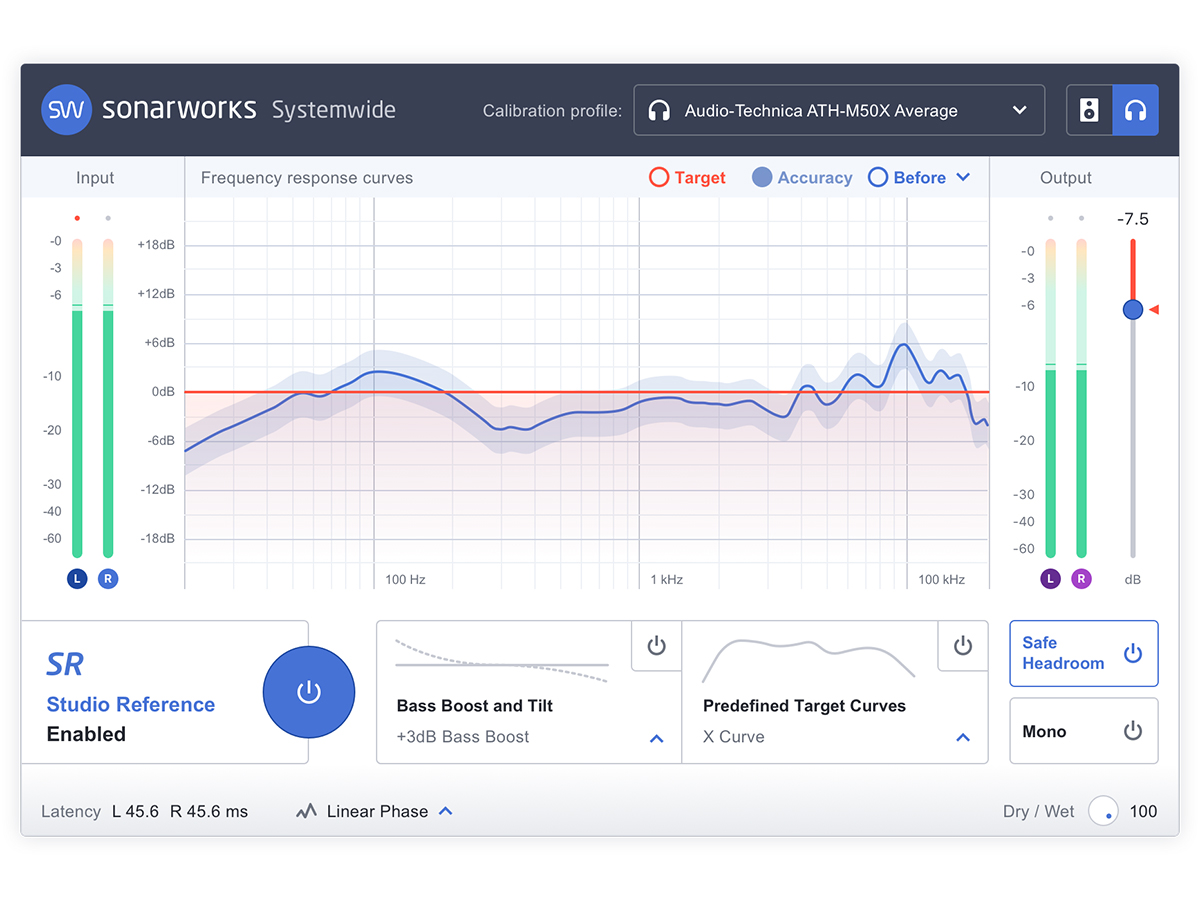1200x900 pixels.
Task: Click the input left level meter
Action: click(x=77, y=398)
